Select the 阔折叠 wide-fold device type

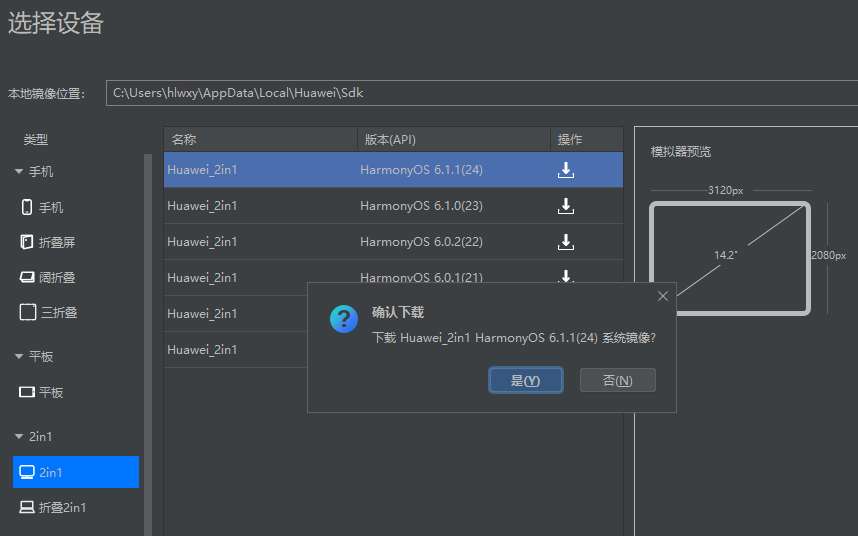pyautogui.click(x=47, y=277)
